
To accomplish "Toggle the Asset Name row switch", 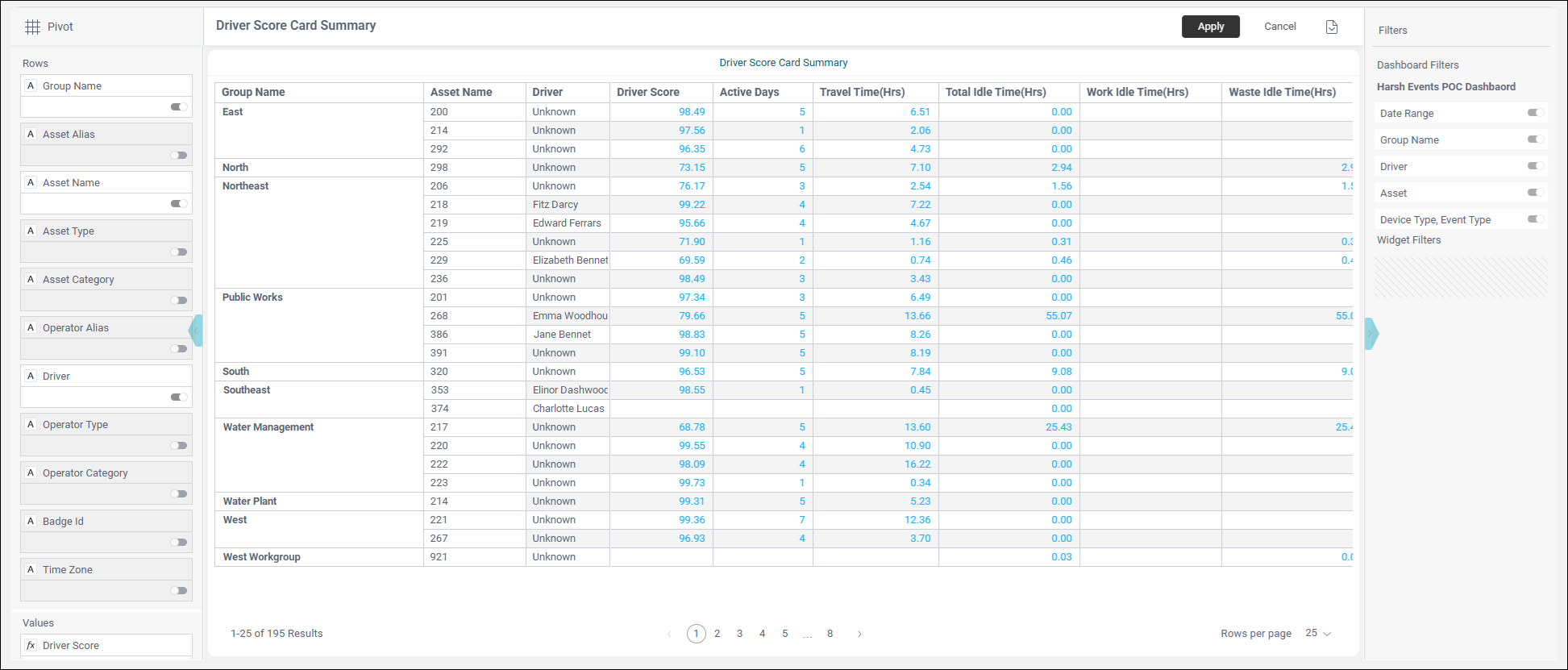I will [179, 203].
